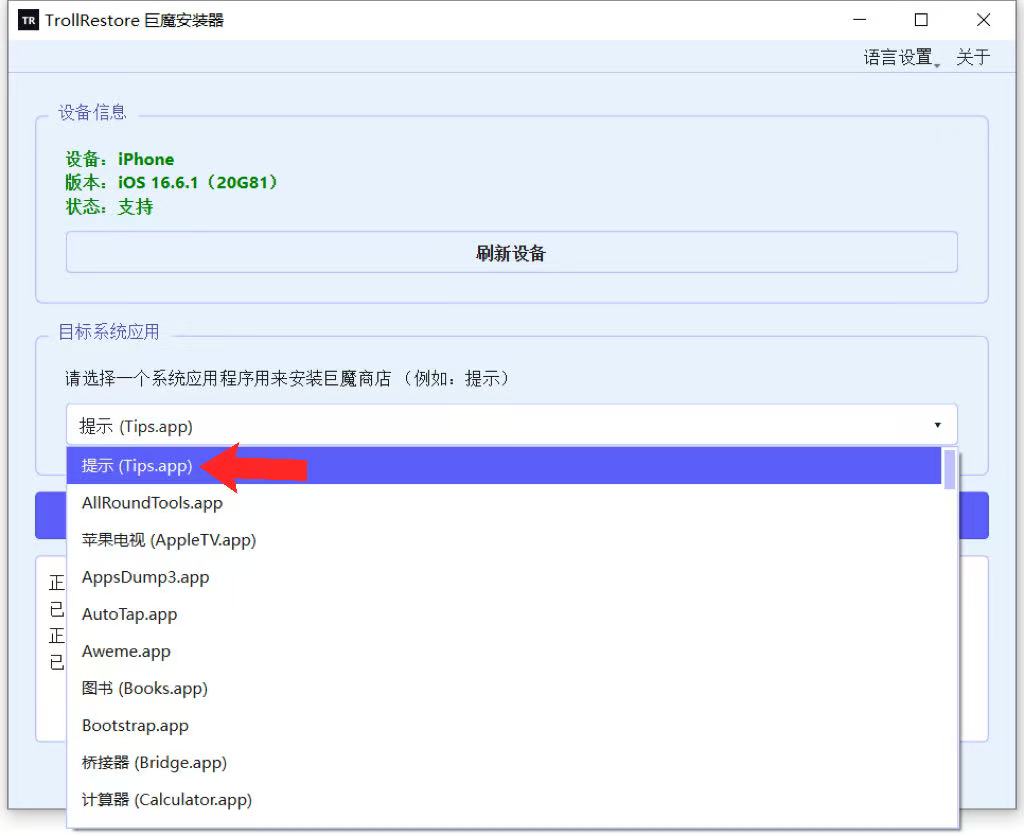Open the 语言设置 language menu
This screenshot has height=836, width=1024.
[901, 57]
